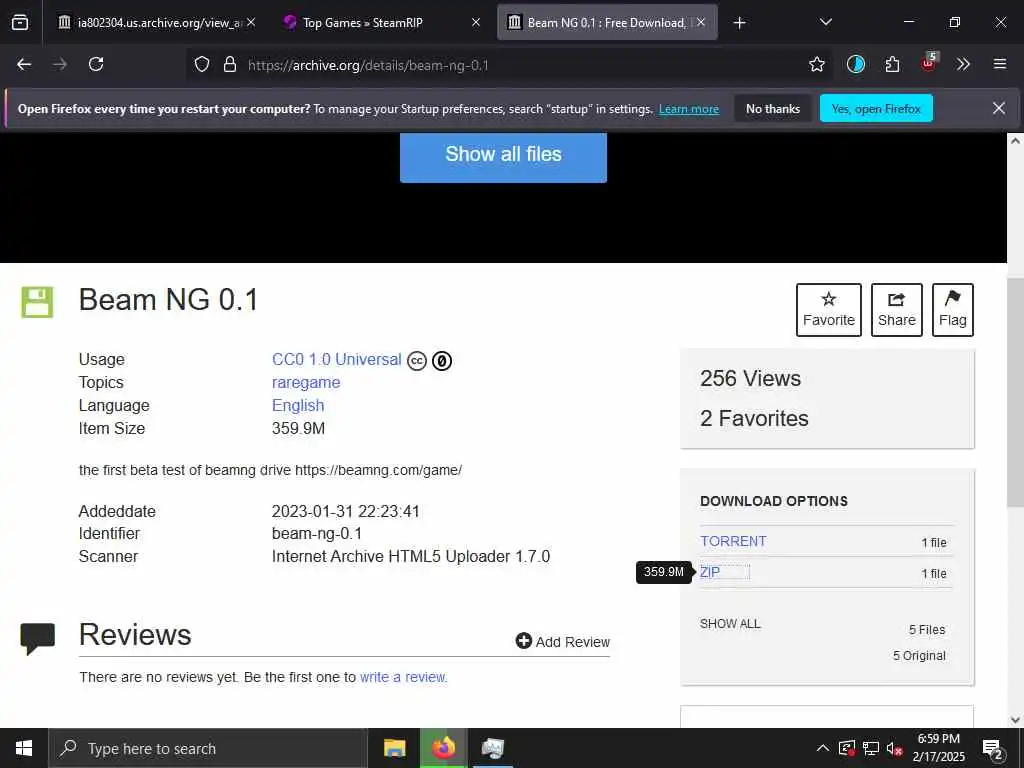Open the third taskbar app icon
1024x768 pixels.
pos(492,748)
